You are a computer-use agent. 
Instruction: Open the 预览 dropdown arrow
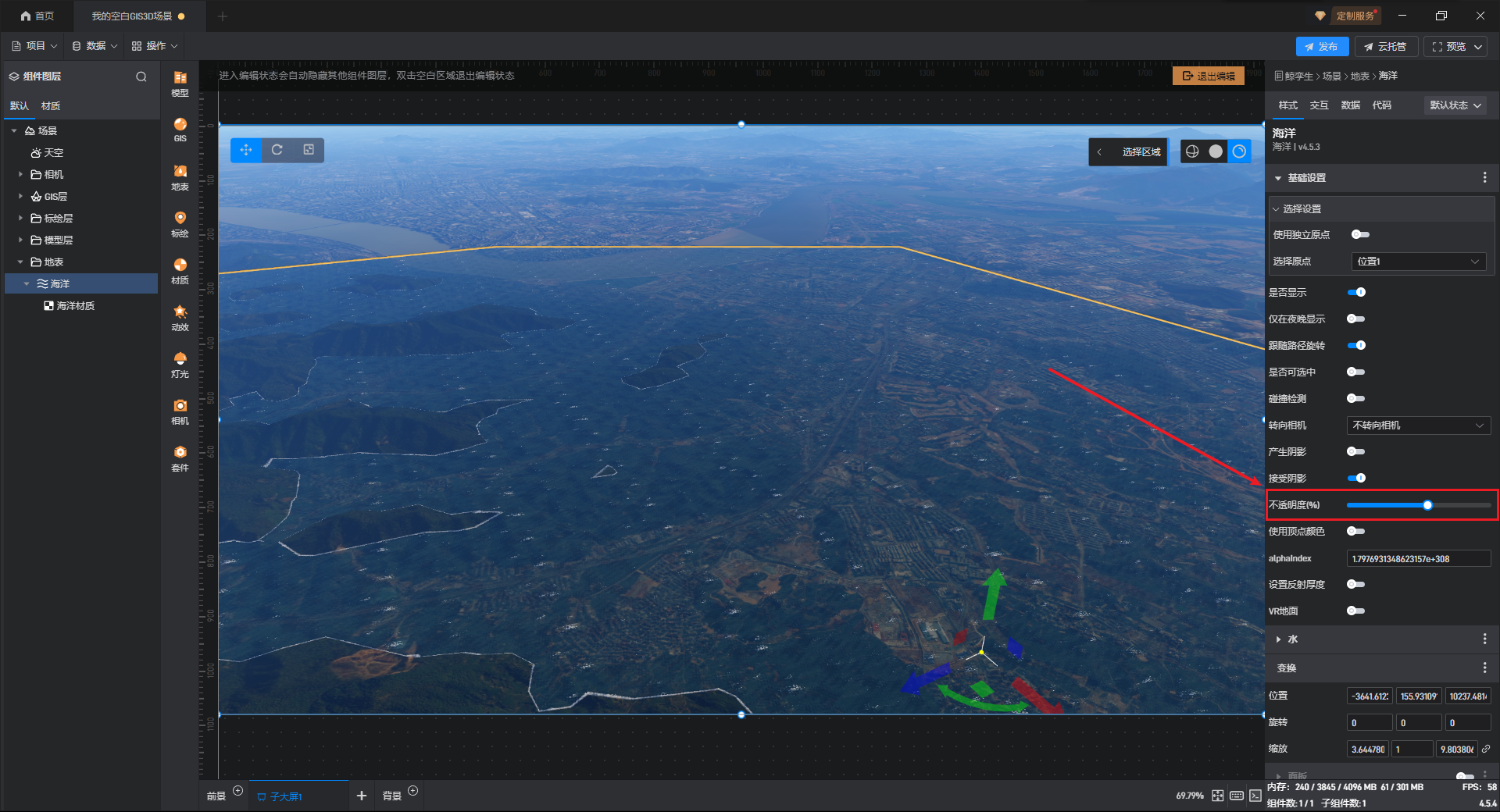point(1478,47)
